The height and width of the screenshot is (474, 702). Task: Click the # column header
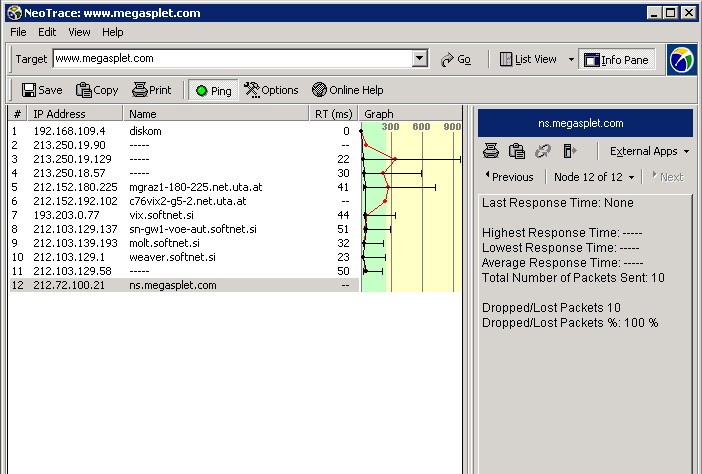[x=17, y=114]
